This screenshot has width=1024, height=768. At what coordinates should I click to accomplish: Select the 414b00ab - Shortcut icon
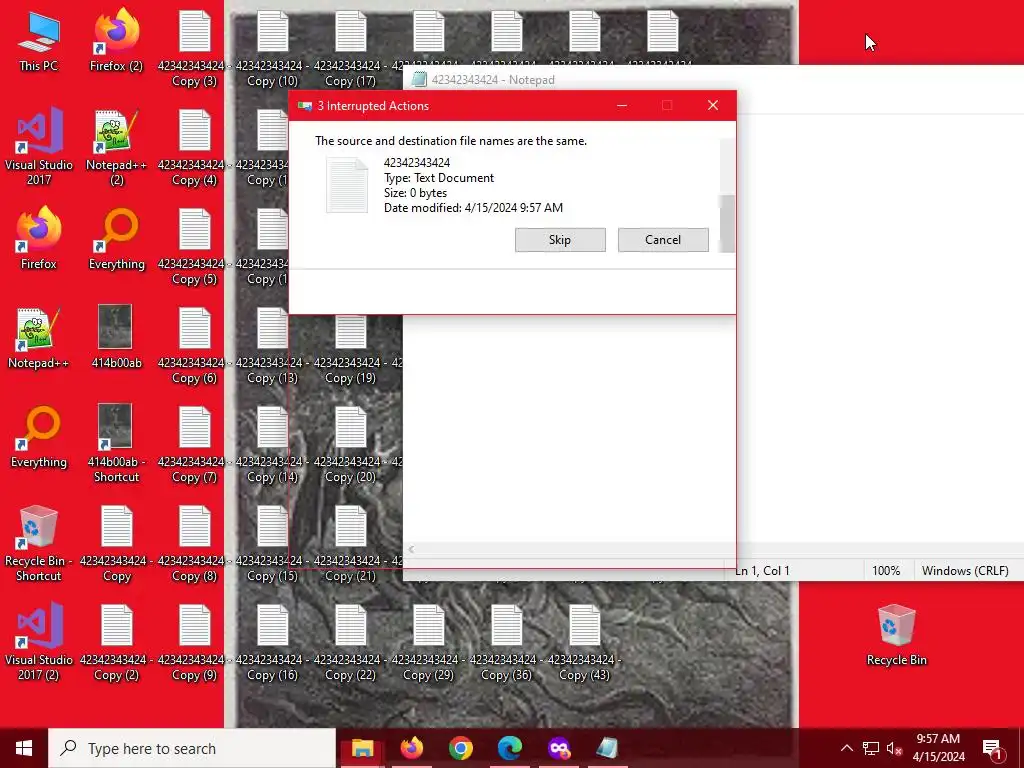pyautogui.click(x=116, y=443)
